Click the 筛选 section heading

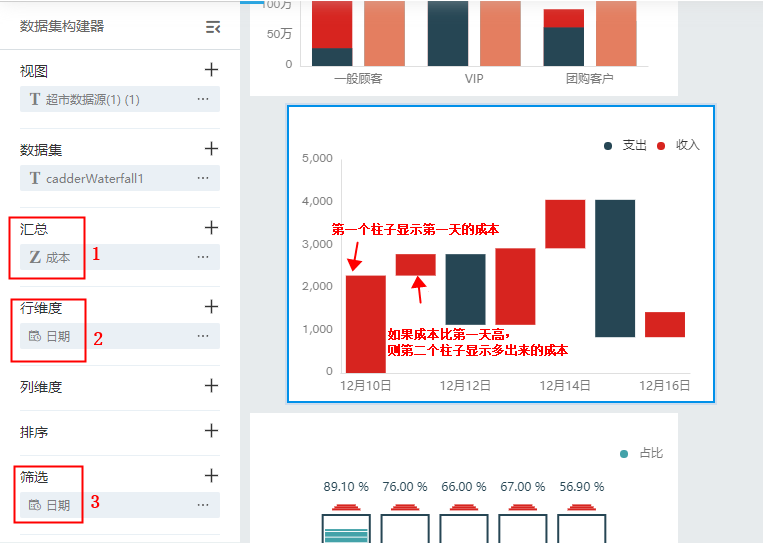click(34, 477)
